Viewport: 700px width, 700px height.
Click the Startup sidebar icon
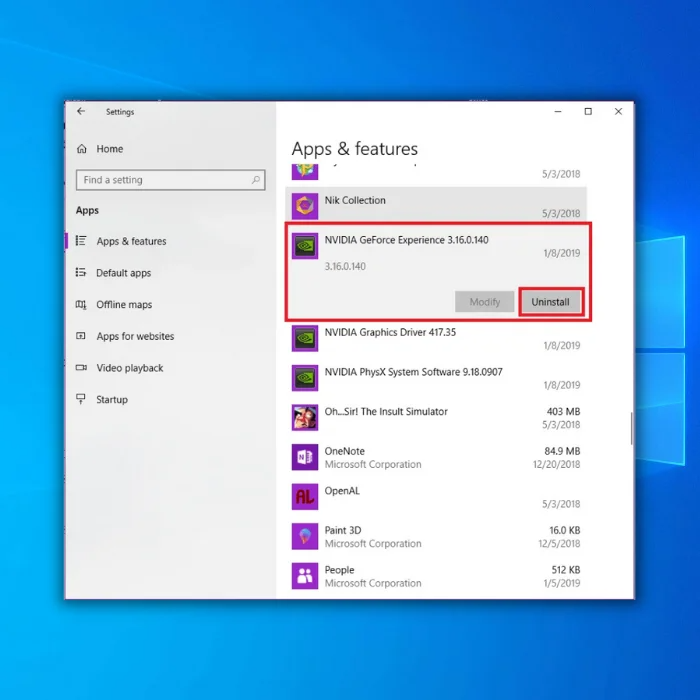coord(81,399)
